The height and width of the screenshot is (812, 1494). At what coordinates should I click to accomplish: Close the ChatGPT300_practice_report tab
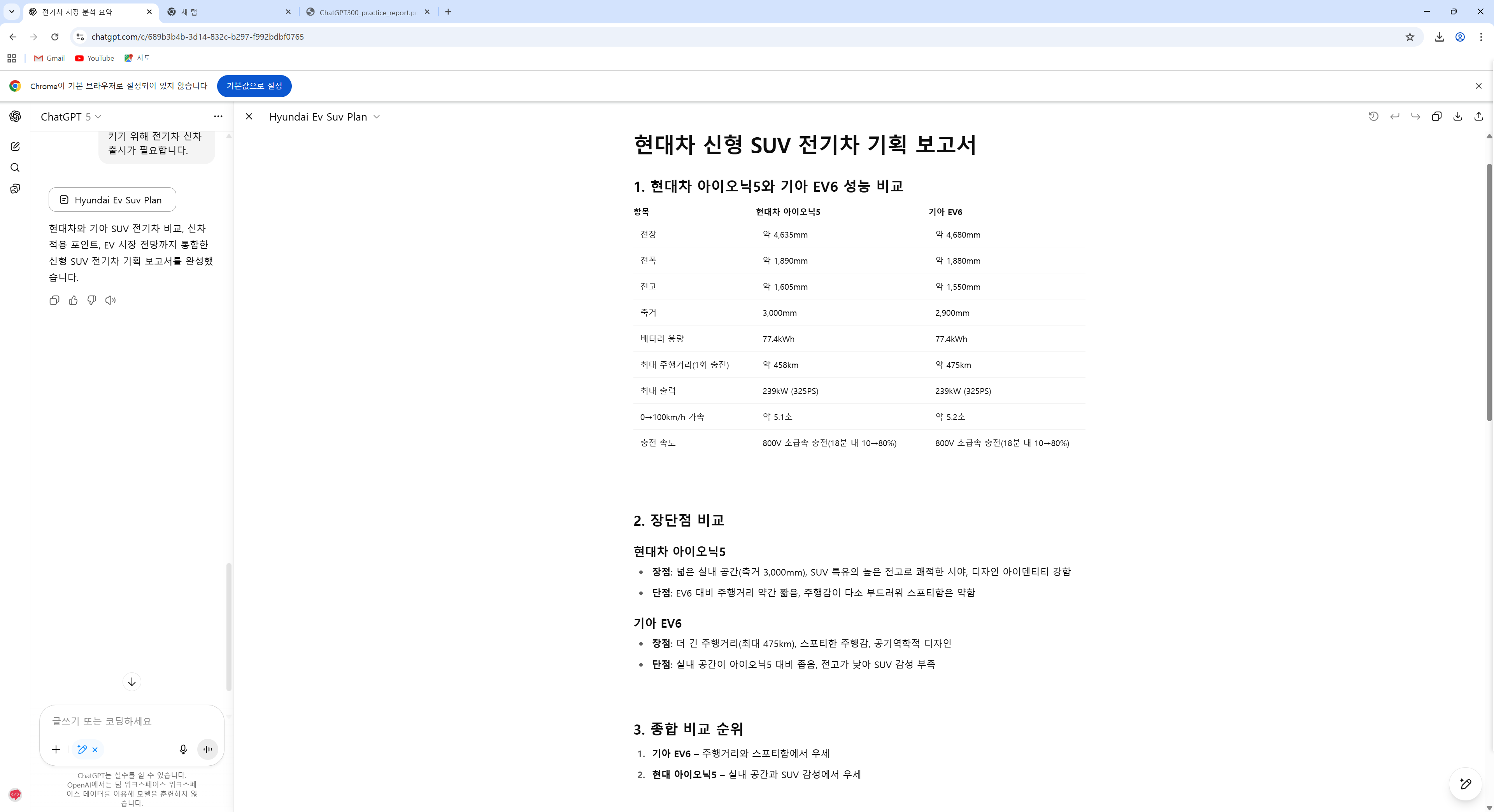pos(428,12)
